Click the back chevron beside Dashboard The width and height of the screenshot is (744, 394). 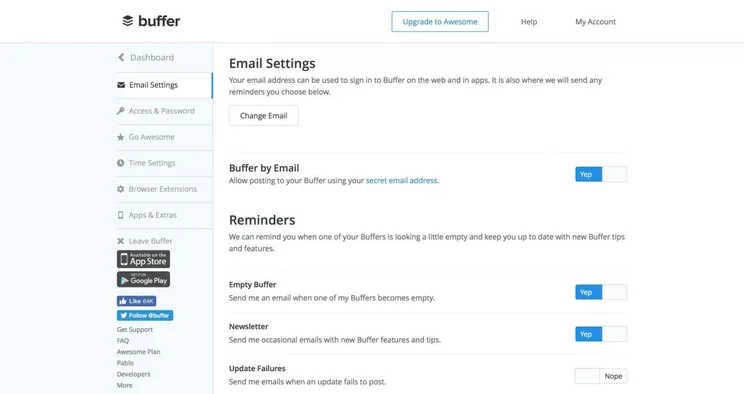[x=121, y=57]
